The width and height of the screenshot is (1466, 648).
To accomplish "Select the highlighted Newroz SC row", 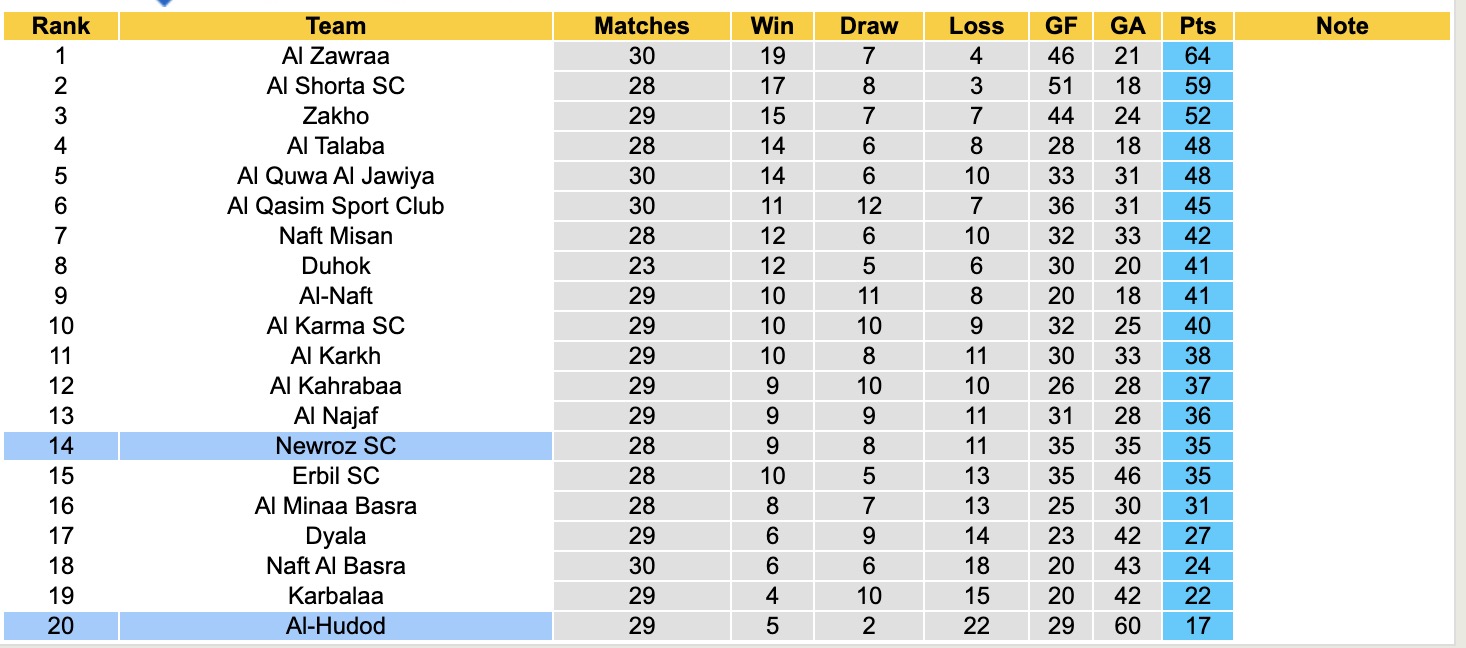I will point(335,446).
